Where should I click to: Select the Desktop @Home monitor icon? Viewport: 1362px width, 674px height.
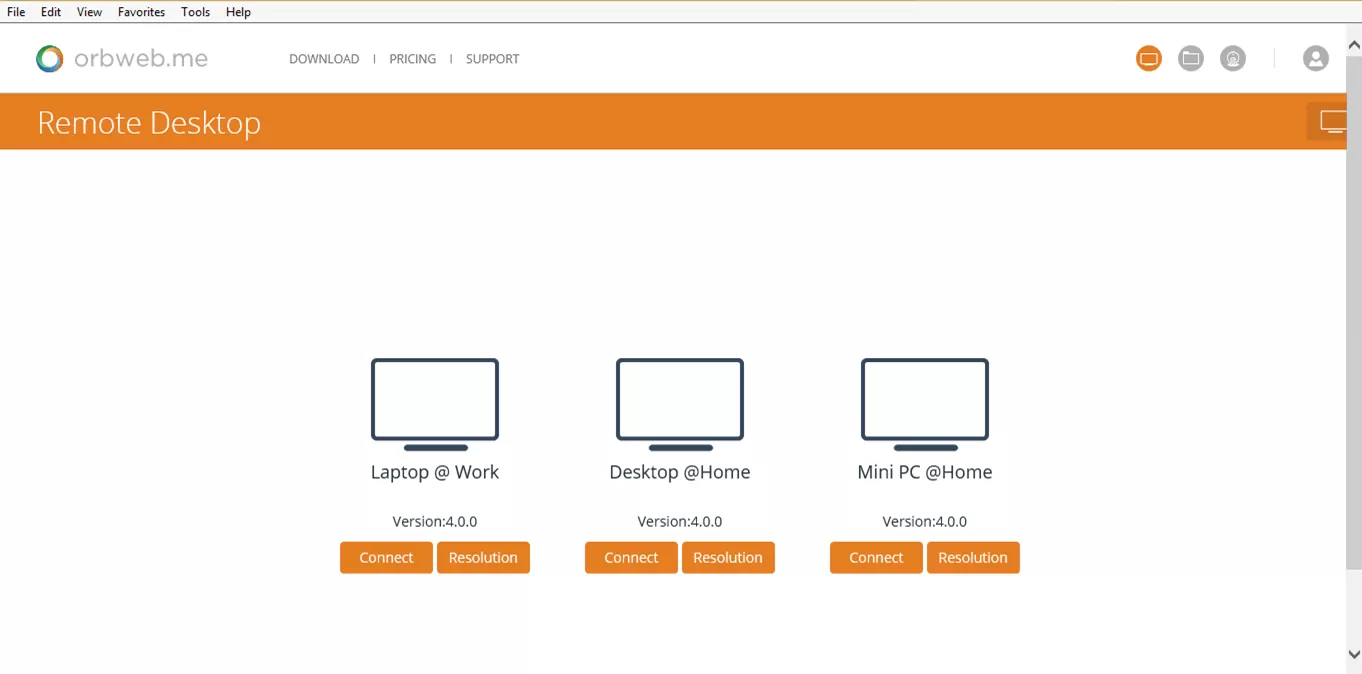(x=680, y=405)
